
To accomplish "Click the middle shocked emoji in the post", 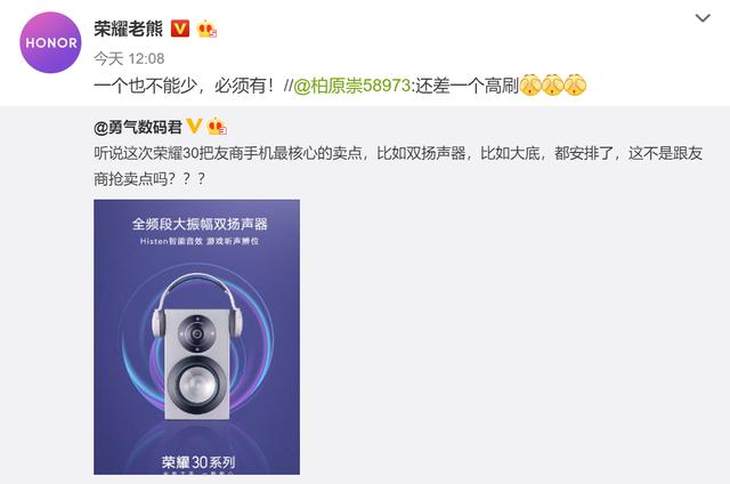I will pyautogui.click(x=553, y=85).
